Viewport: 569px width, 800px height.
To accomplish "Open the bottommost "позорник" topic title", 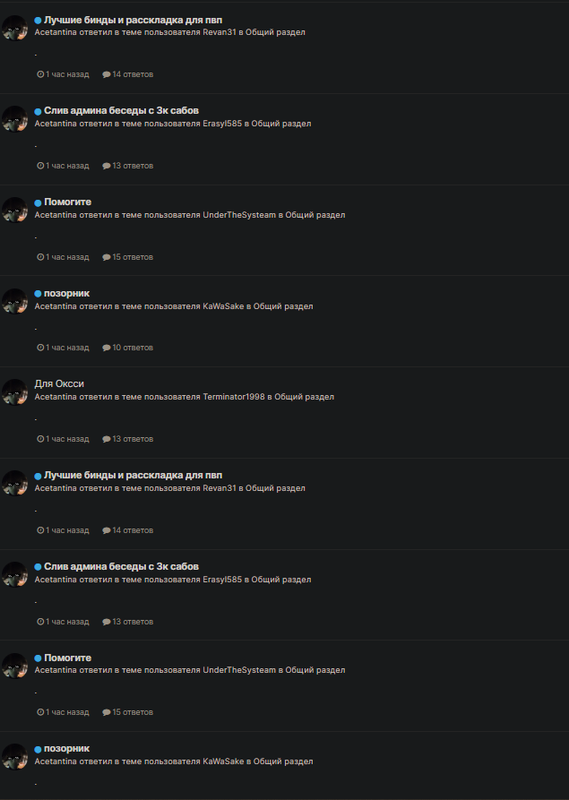I will (x=67, y=748).
